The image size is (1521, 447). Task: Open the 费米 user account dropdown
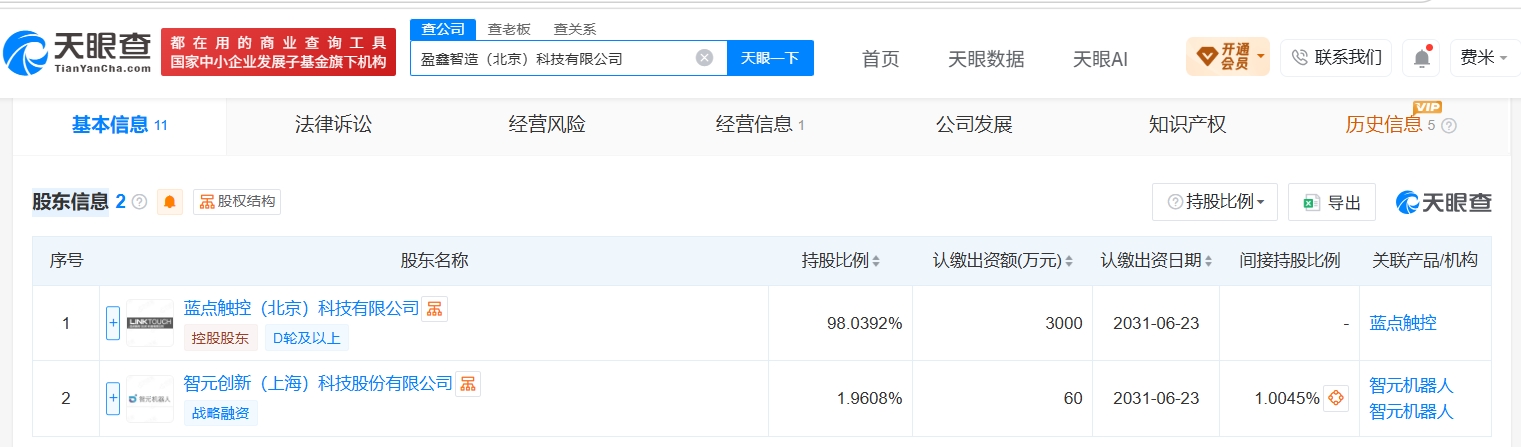1484,58
